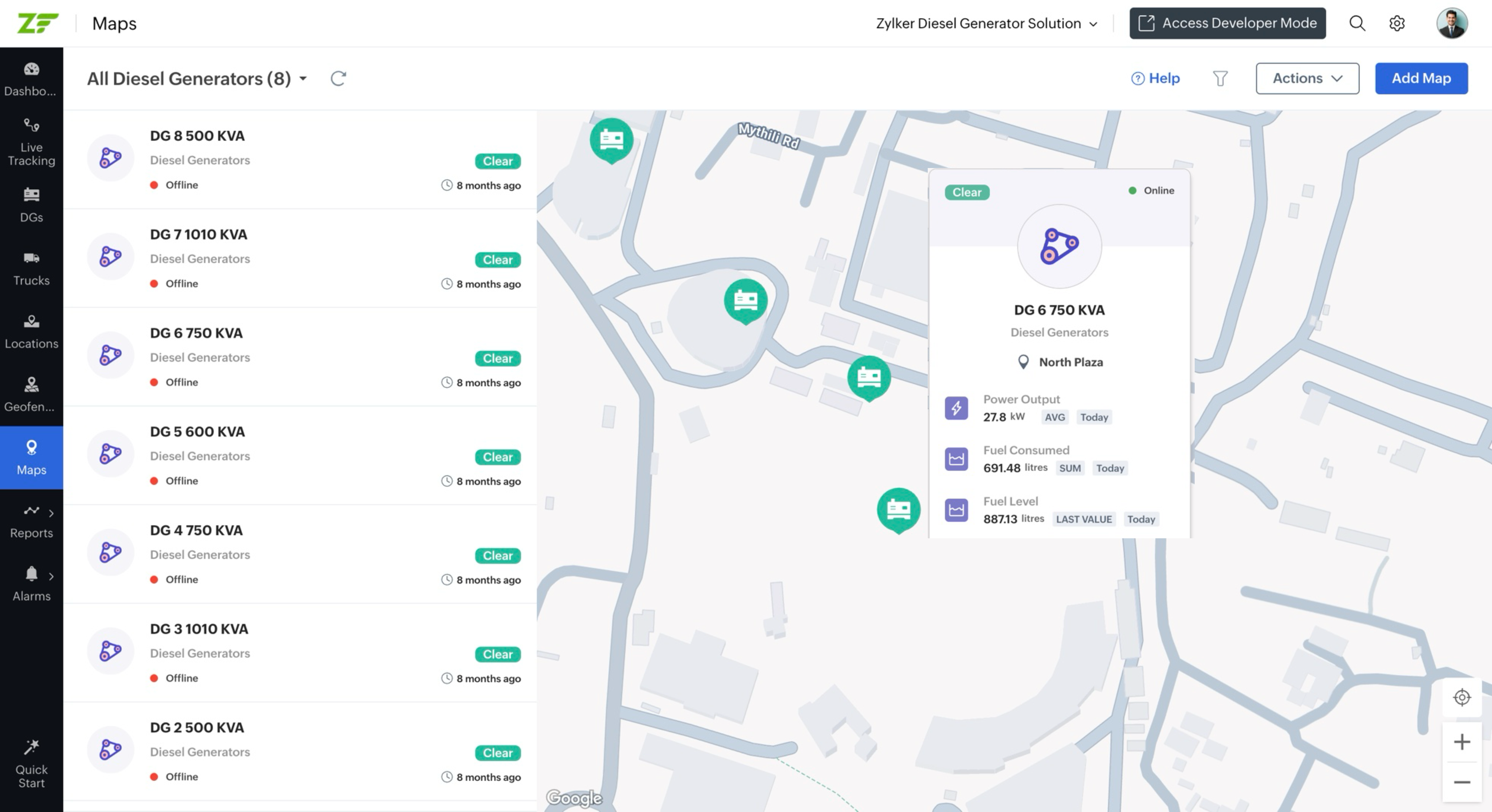Open Live Tracking in sidebar
Viewport: 1492px width, 812px height.
coord(31,142)
